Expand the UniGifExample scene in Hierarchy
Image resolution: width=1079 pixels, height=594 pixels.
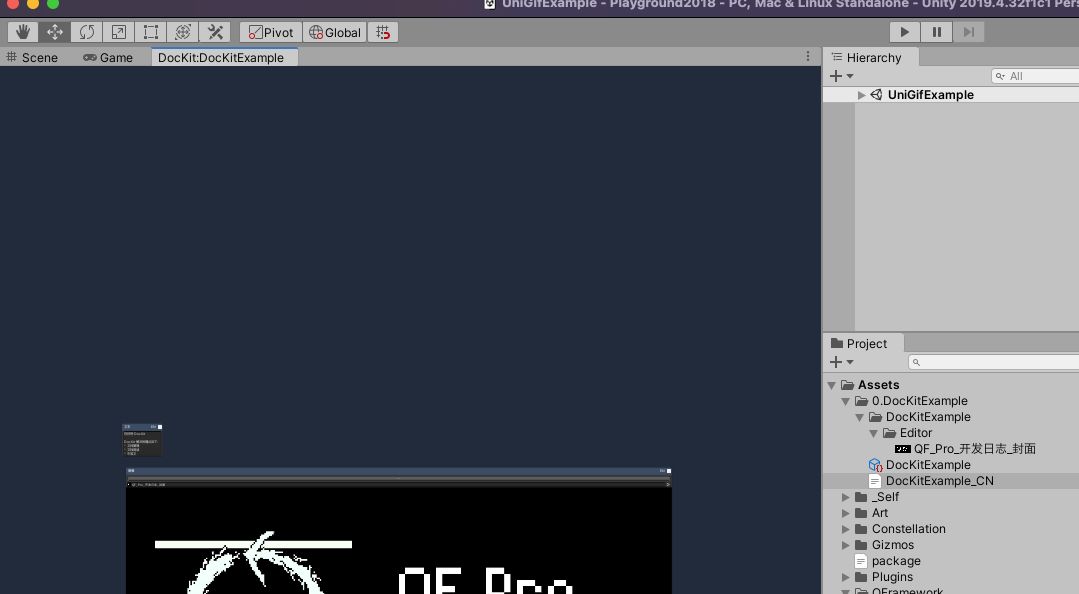pos(861,95)
